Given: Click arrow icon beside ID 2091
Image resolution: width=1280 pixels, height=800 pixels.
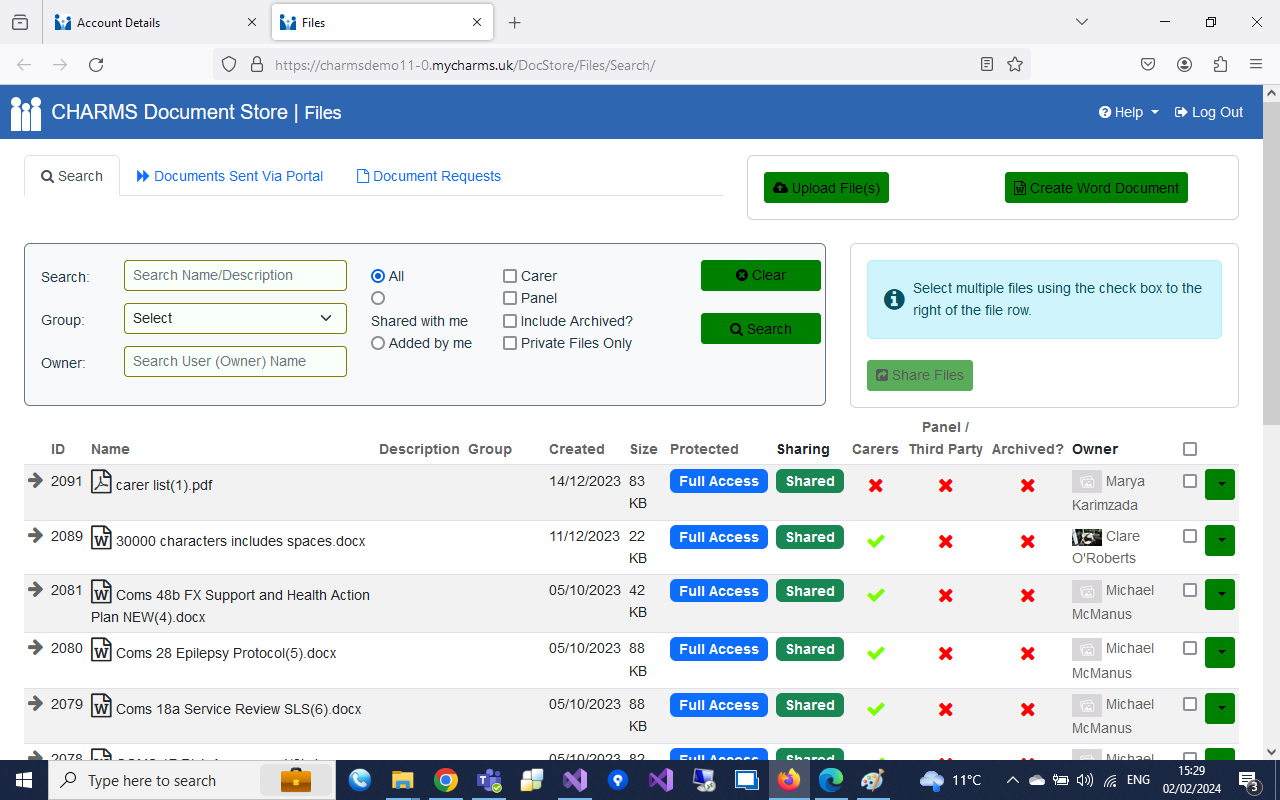Looking at the screenshot, I should click(35, 481).
